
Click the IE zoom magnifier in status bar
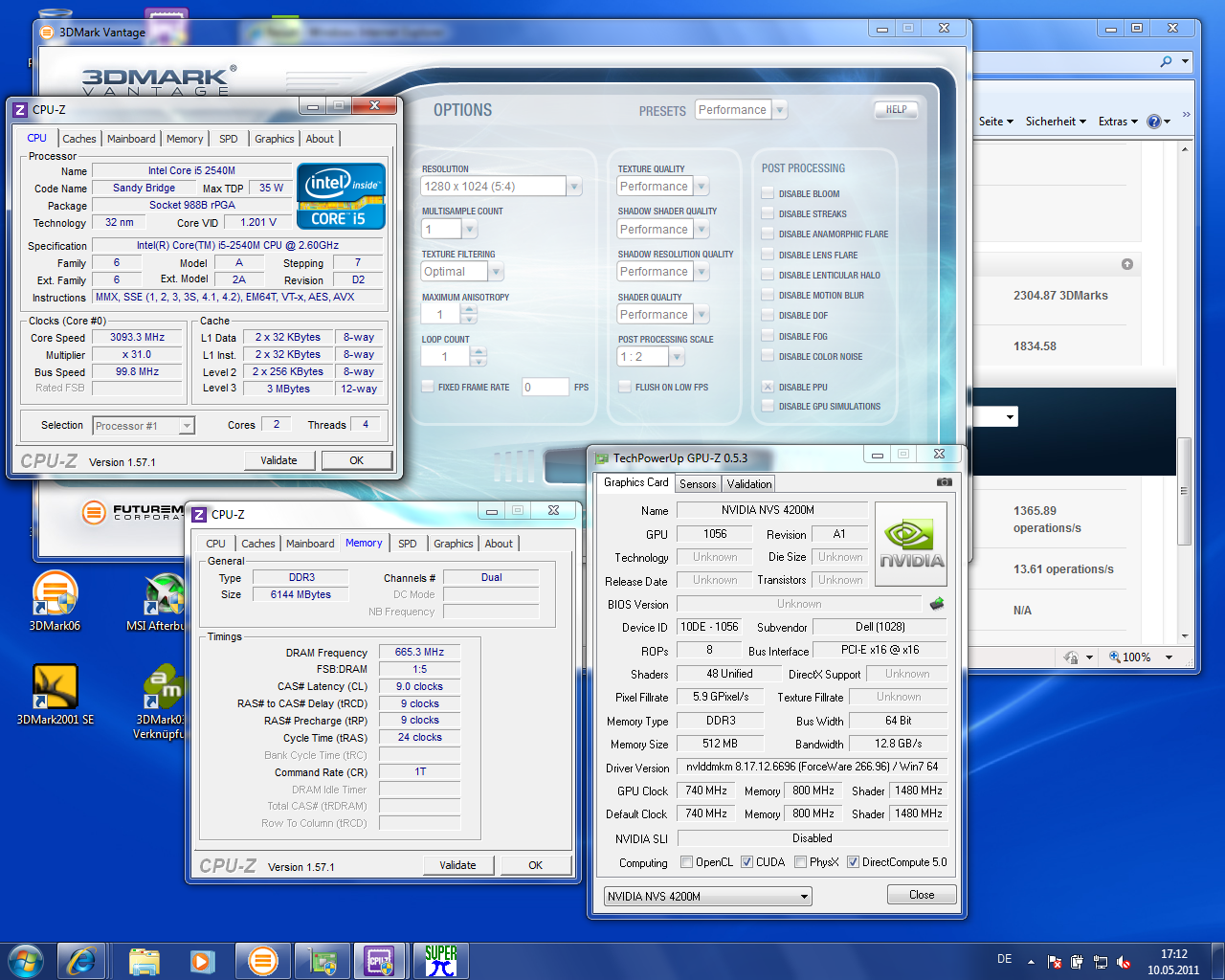coord(1115,657)
